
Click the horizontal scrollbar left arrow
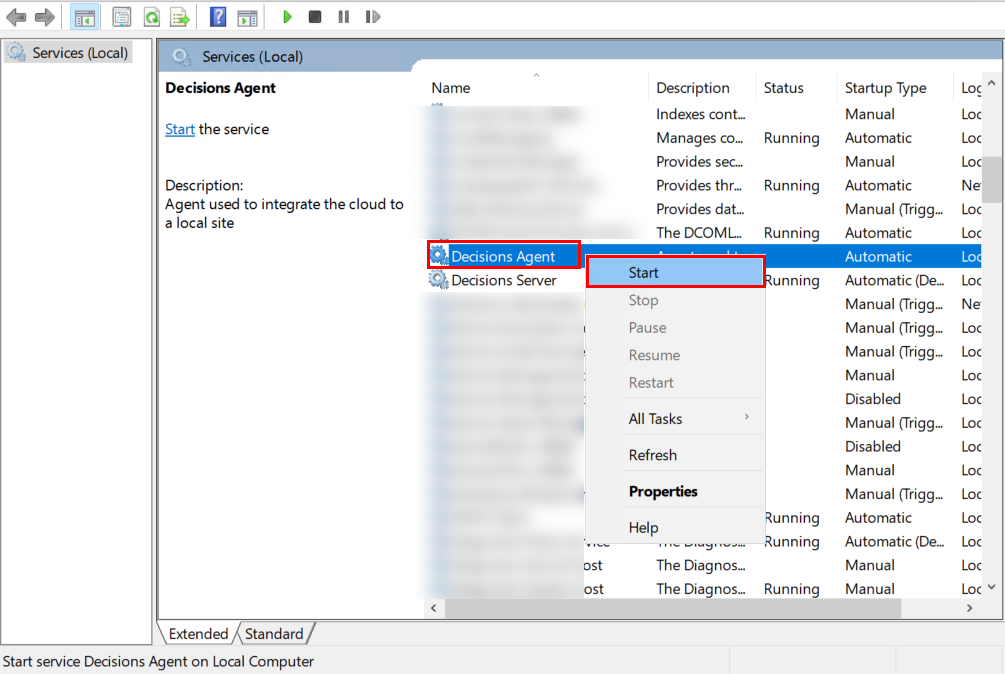(434, 608)
